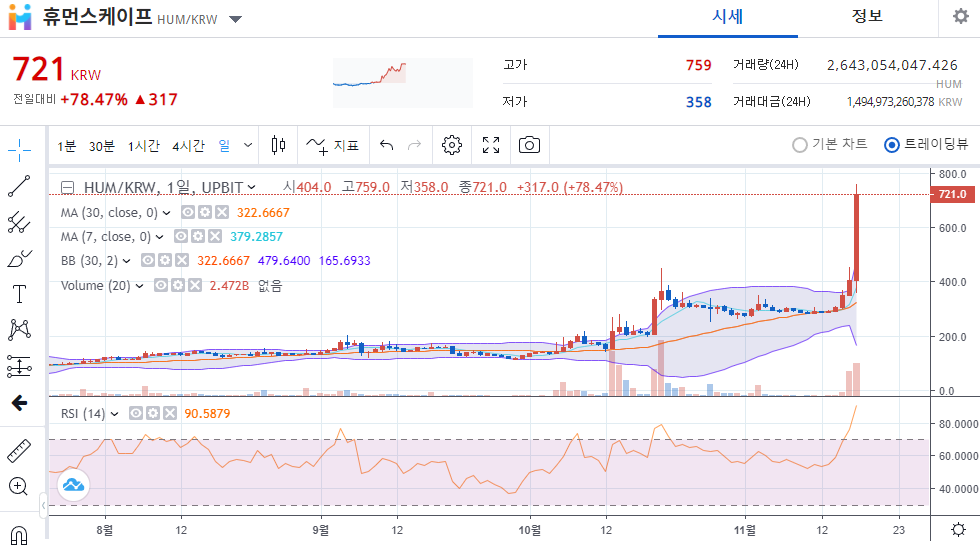This screenshot has width=980, height=546.
Task: Remove the Volume indicator
Action: pos(194,285)
